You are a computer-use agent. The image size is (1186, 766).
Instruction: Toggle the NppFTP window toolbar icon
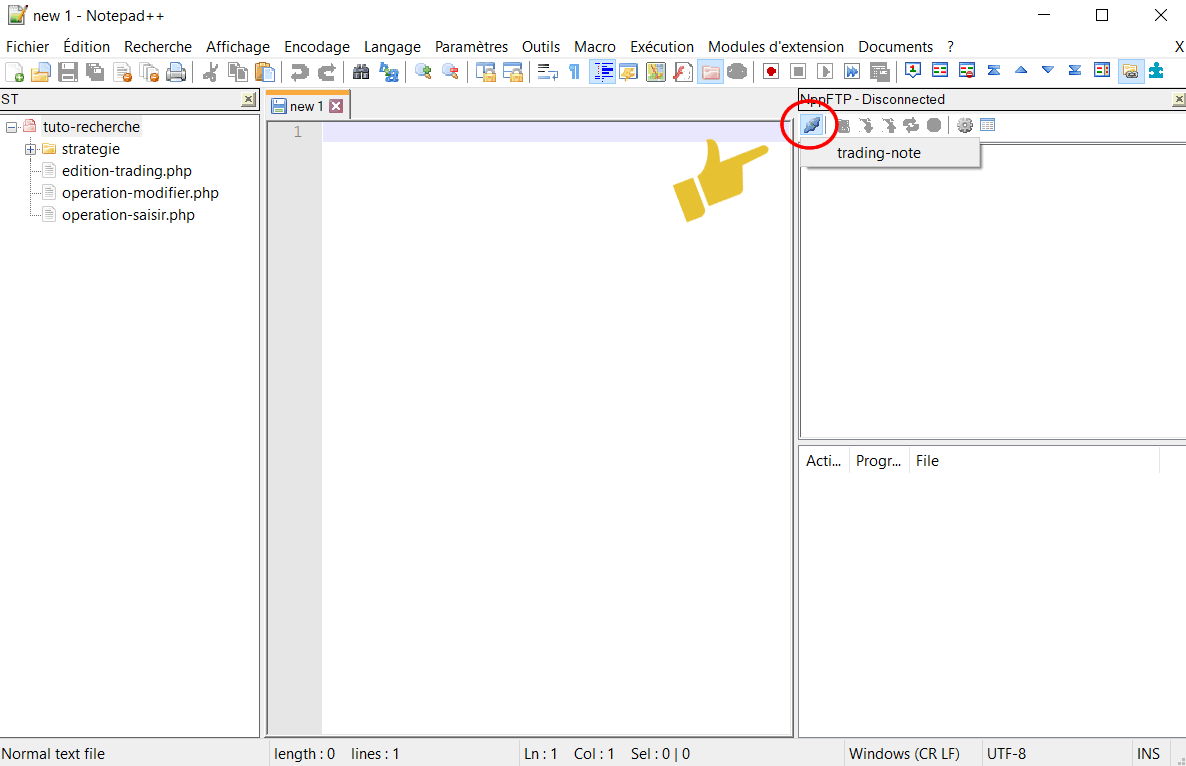[1131, 72]
